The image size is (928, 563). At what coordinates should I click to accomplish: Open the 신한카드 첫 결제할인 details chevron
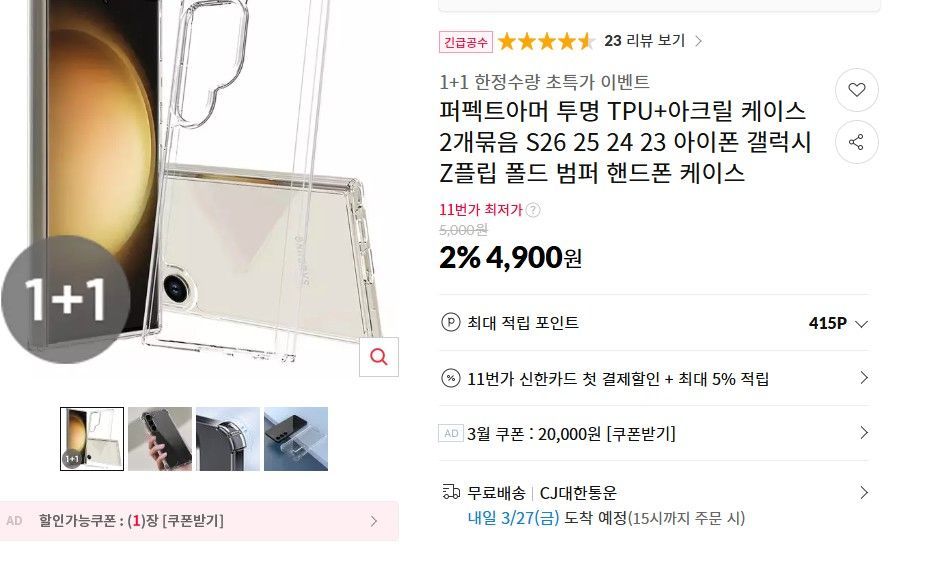pyautogui.click(x=864, y=378)
